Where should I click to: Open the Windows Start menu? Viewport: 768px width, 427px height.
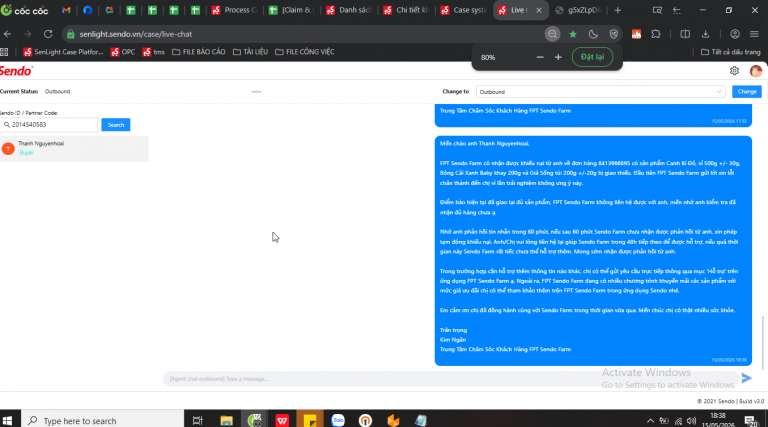click(x=7, y=420)
